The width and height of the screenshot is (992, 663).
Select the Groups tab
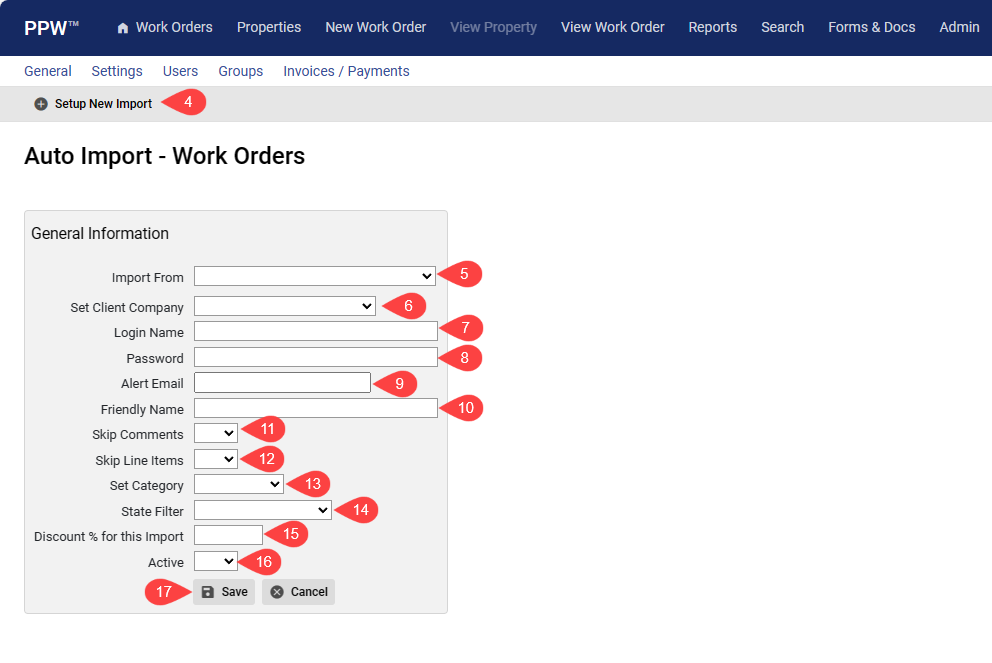click(x=240, y=71)
